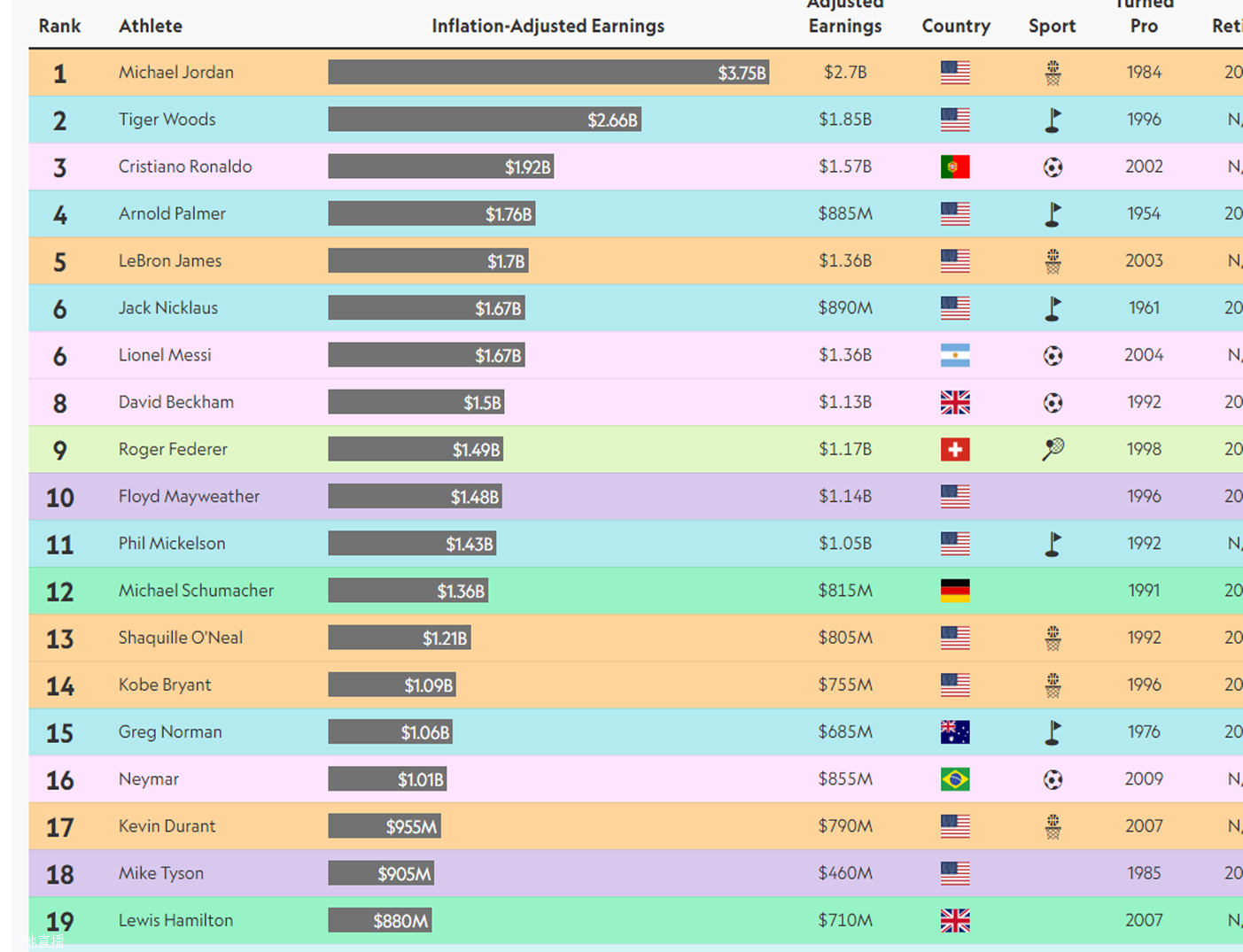Click the $815M earnings value for Schumacher
The height and width of the screenshot is (952, 1243).
(845, 591)
